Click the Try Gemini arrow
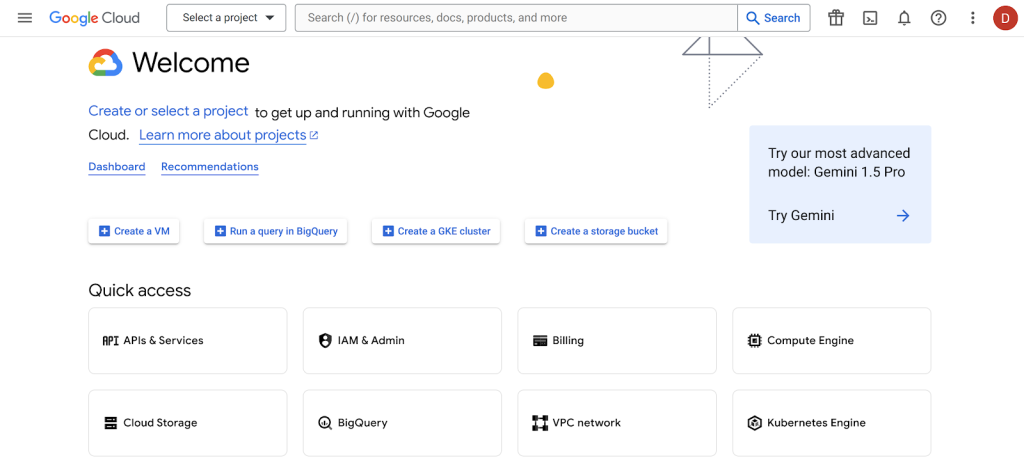 (903, 216)
